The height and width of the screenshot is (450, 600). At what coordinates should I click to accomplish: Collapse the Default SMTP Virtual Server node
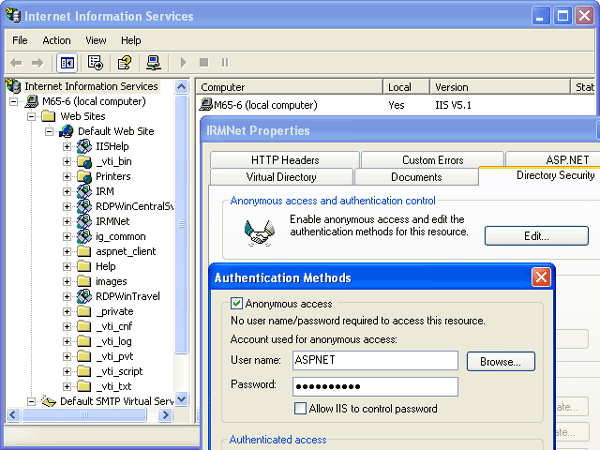[31, 401]
